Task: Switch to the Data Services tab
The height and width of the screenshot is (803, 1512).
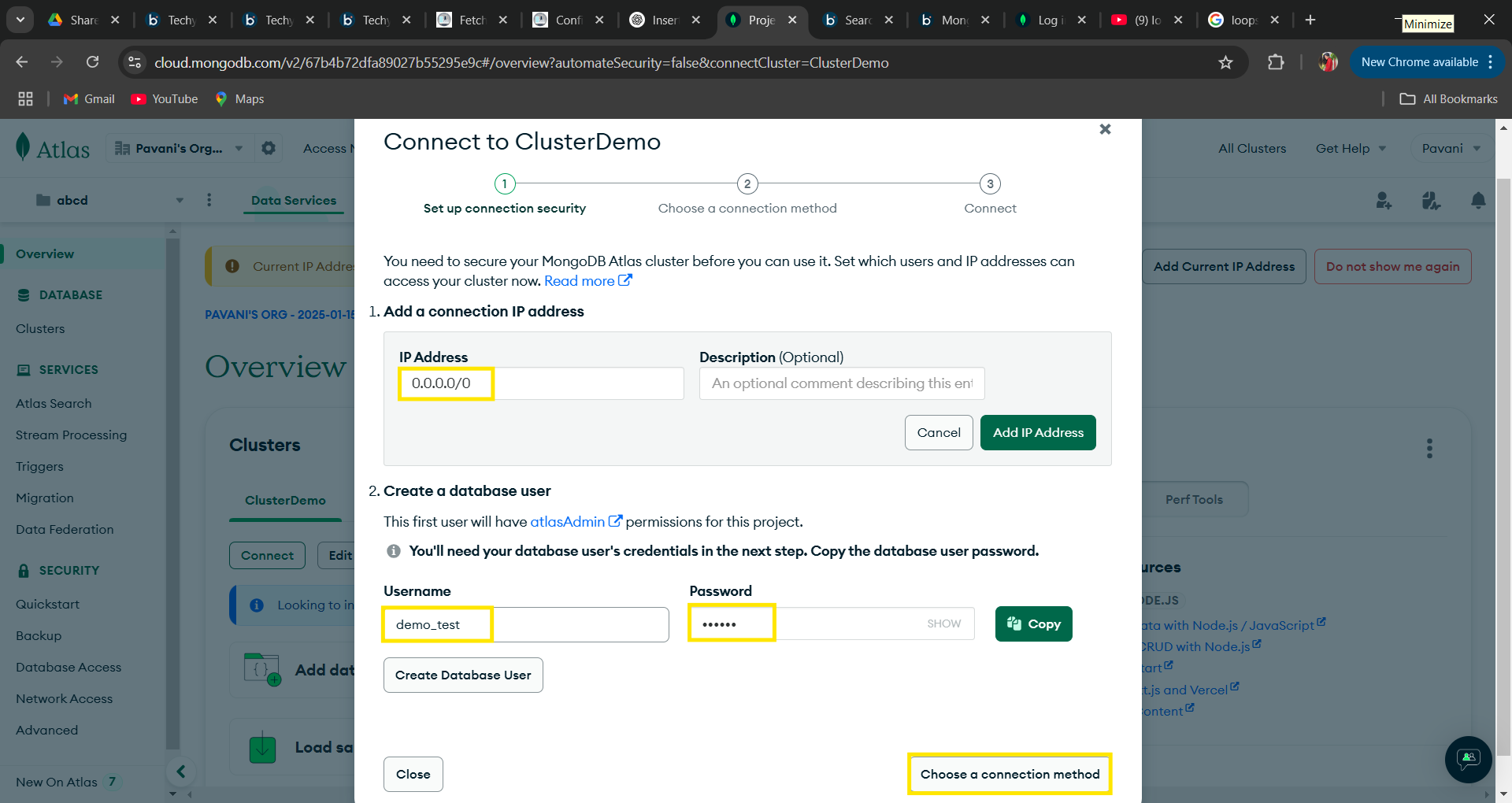Action: tap(294, 200)
